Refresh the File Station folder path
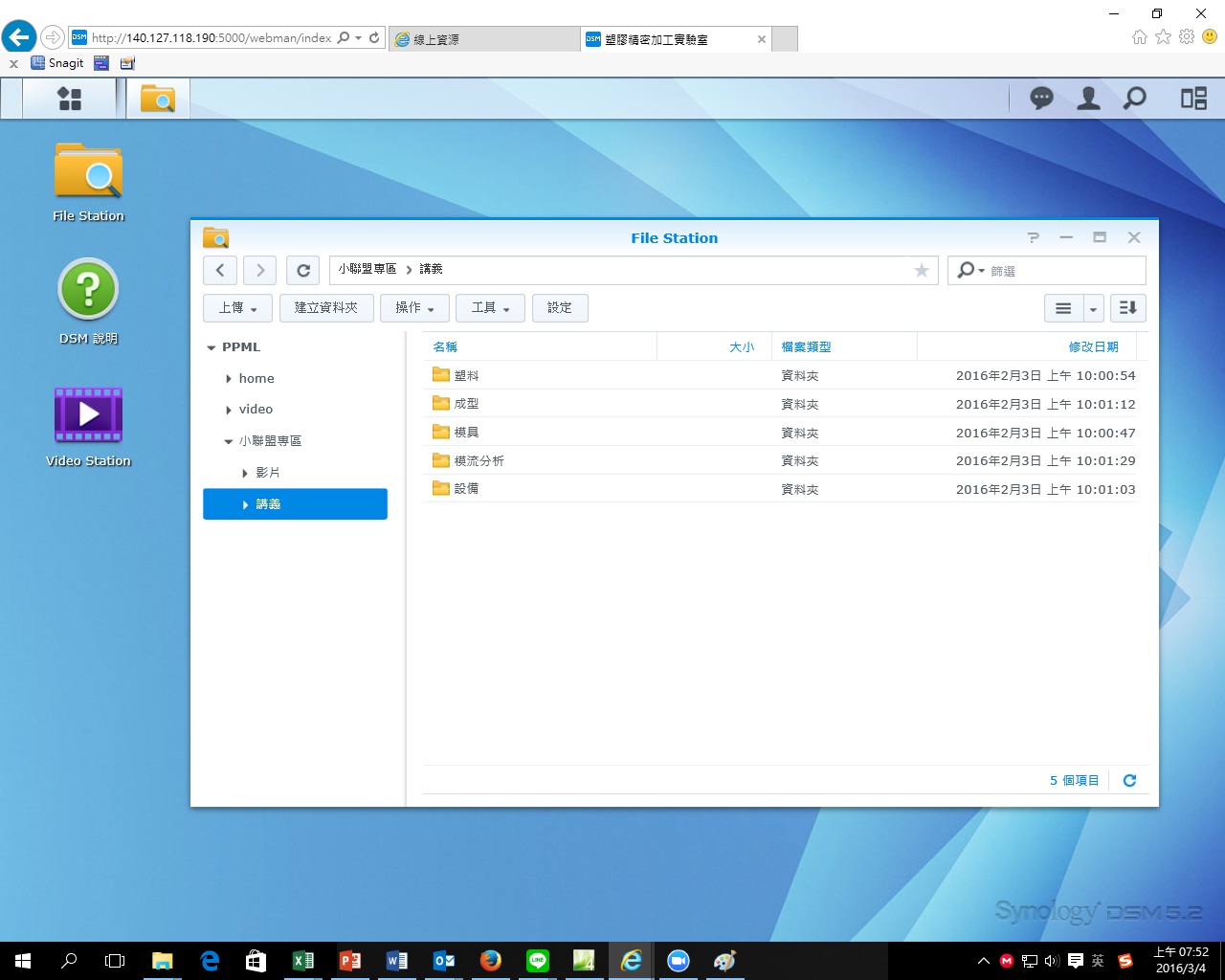Viewport: 1225px width, 980px height. click(x=303, y=270)
